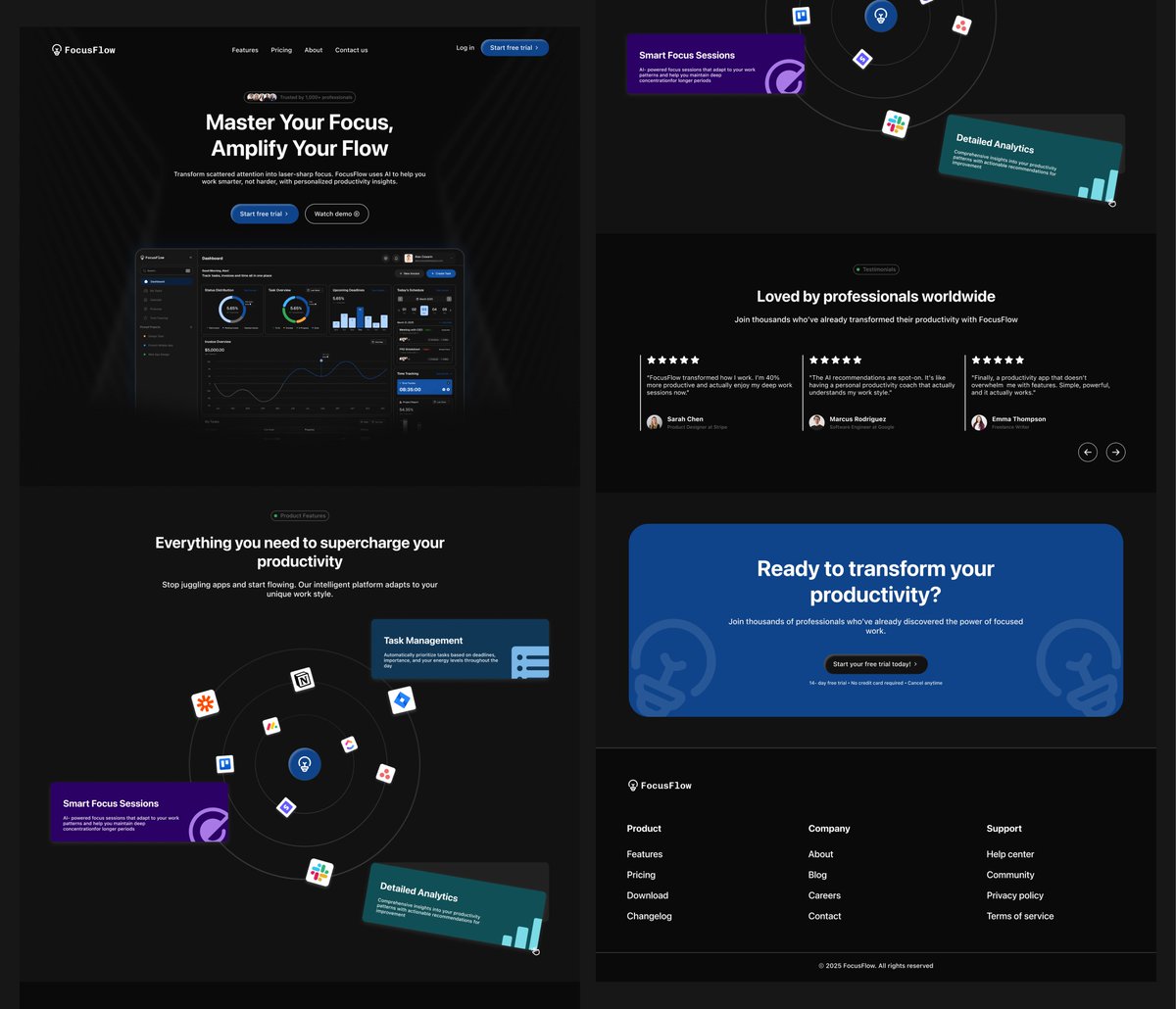Viewport: 1176px width, 1009px height.
Task: Open the Contact us nav item
Action: (x=352, y=50)
